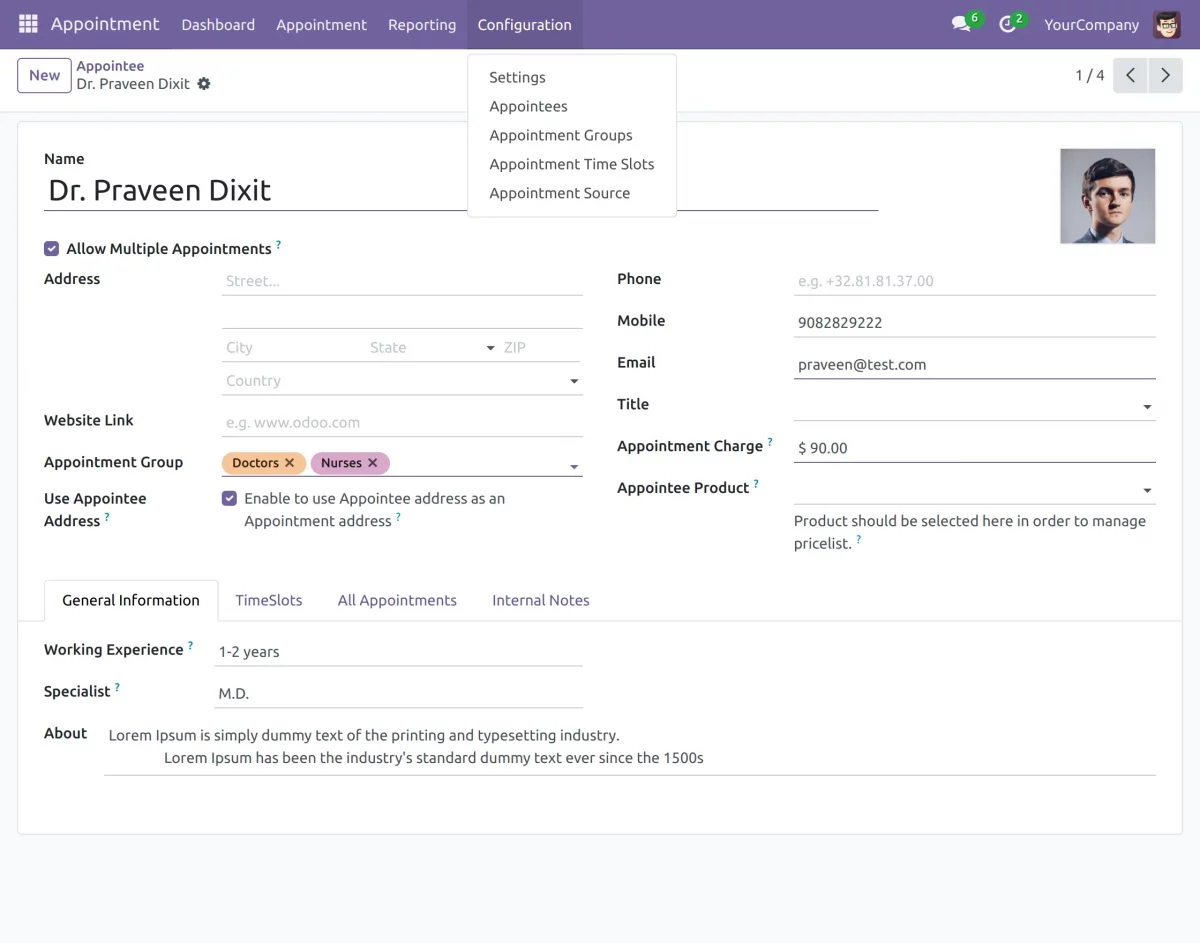Click the user avatar in the top bar

click(1167, 24)
